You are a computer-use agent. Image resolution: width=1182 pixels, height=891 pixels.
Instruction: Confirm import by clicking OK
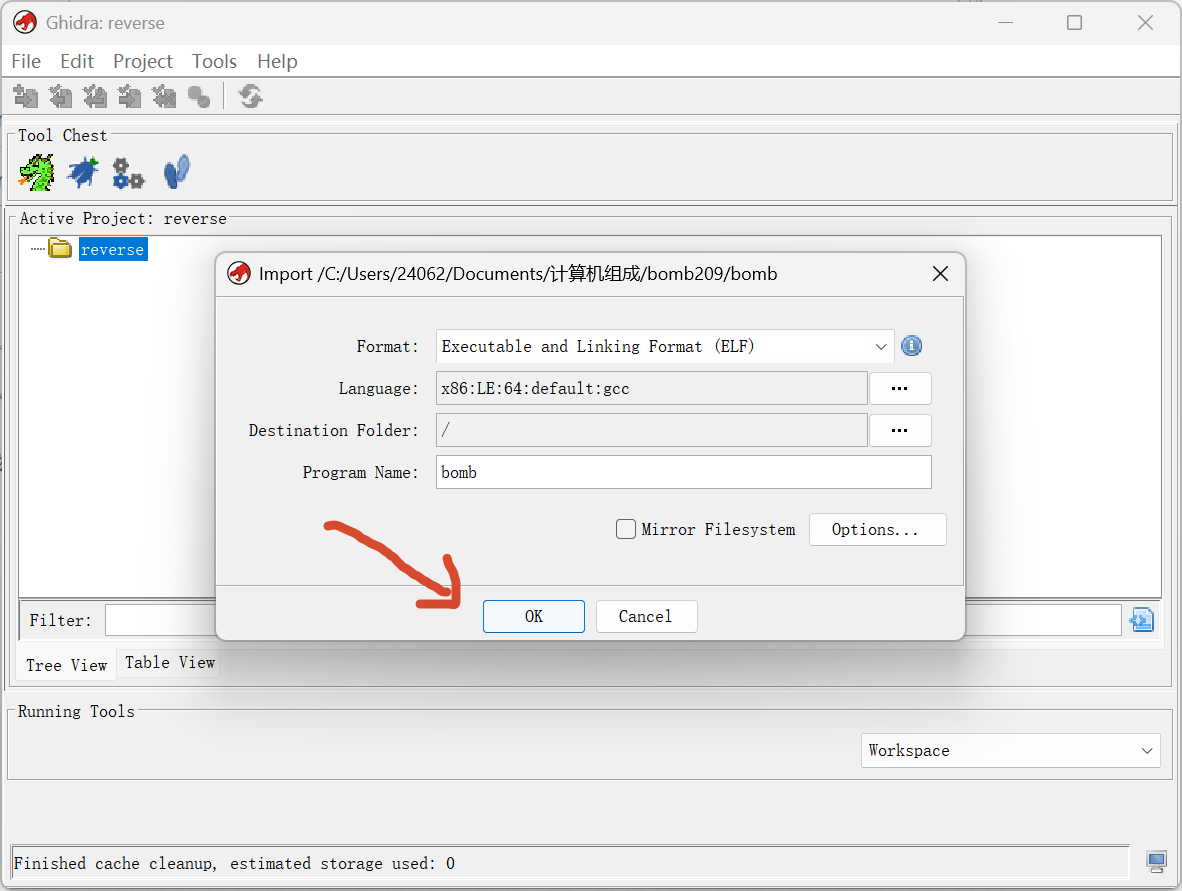click(533, 616)
